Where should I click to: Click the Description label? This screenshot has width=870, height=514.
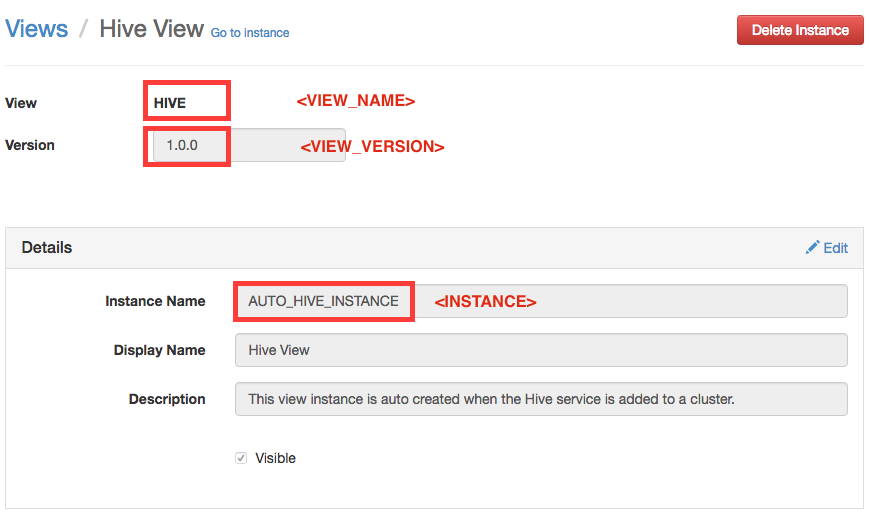[x=167, y=399]
